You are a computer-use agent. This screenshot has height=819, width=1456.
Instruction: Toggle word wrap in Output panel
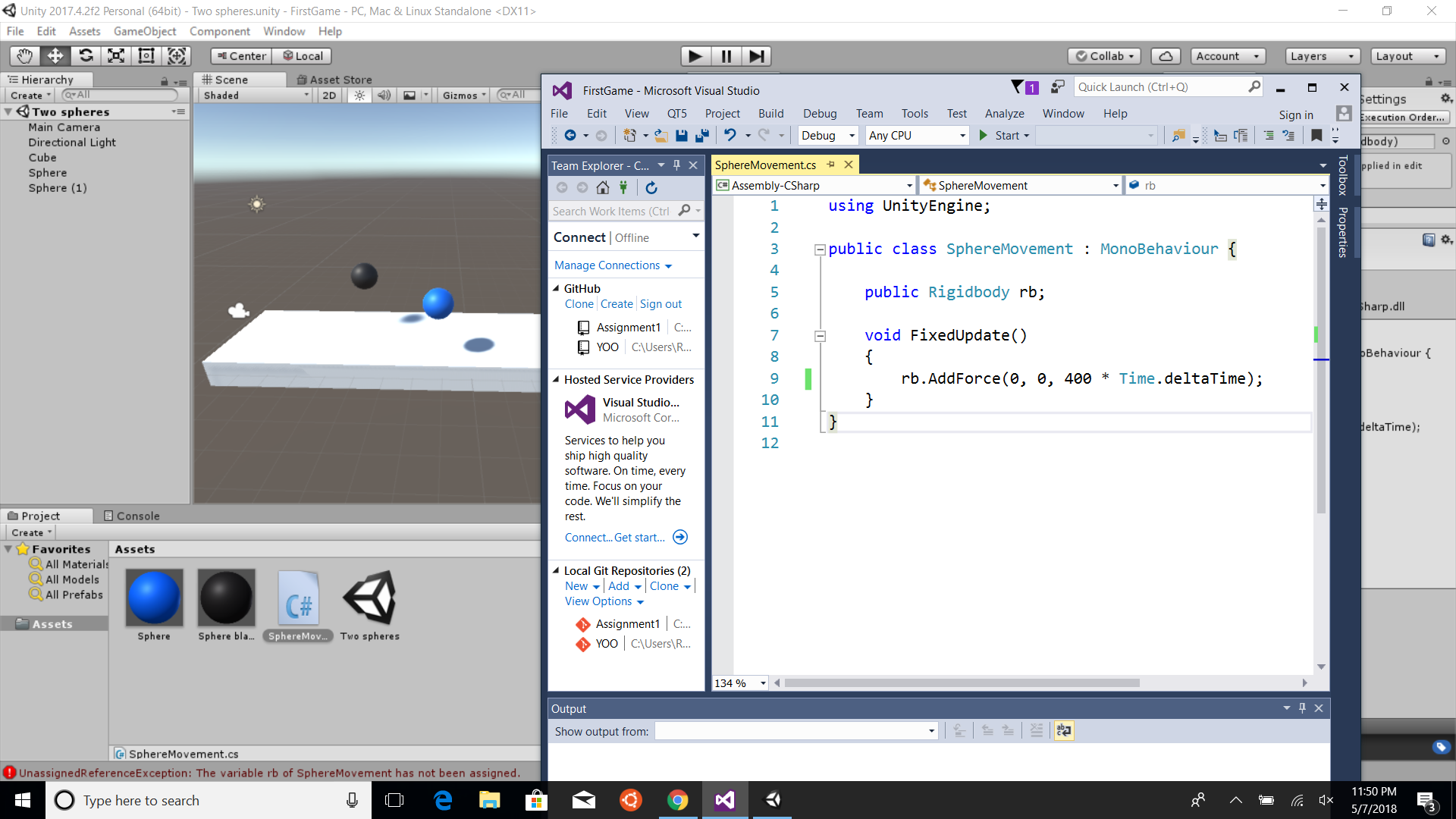(x=1064, y=730)
